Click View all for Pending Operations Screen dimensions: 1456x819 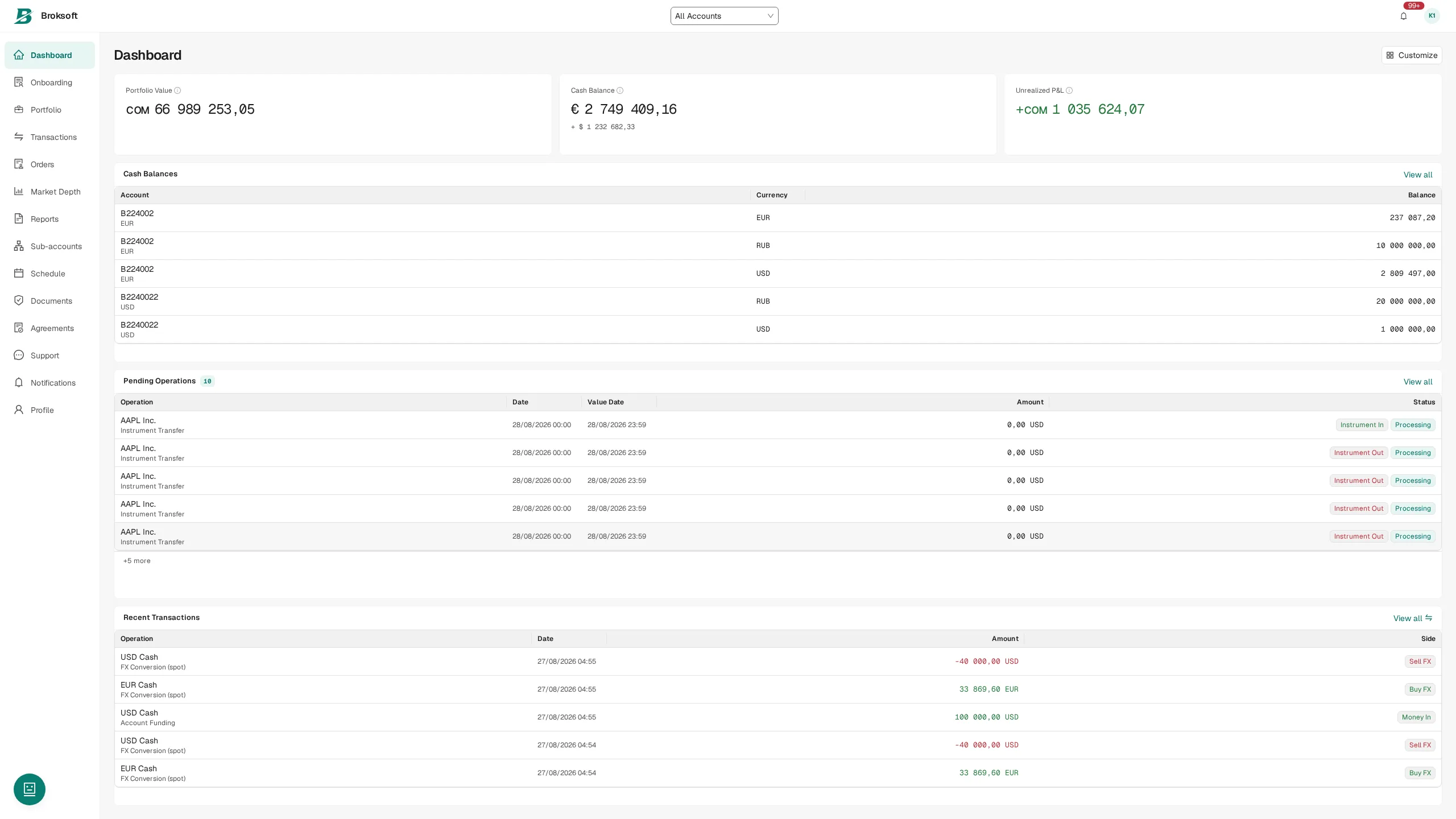click(x=1418, y=382)
